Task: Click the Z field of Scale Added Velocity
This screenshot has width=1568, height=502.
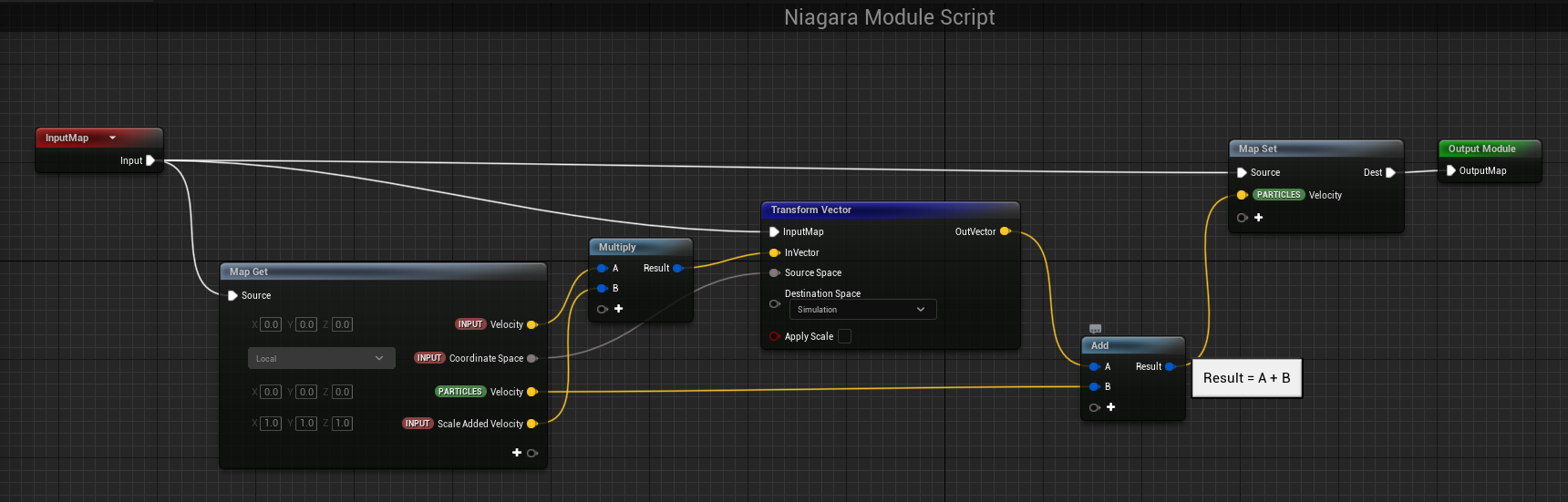Action: [x=342, y=424]
